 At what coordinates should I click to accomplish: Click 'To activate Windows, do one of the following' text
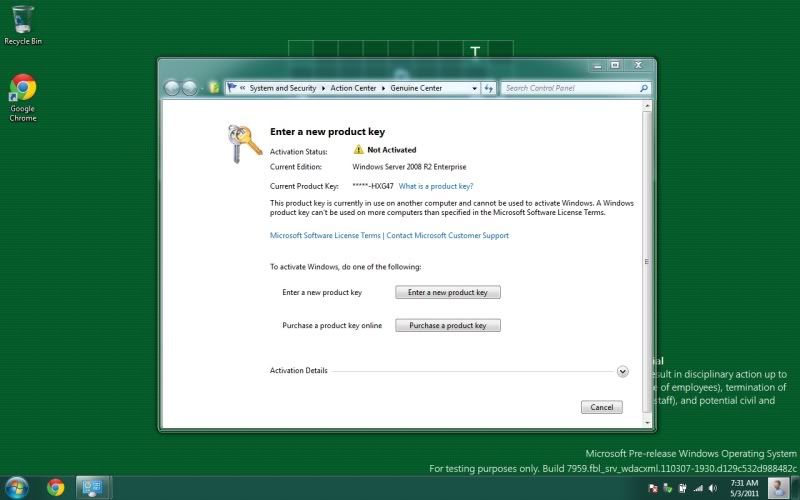tap(345, 267)
